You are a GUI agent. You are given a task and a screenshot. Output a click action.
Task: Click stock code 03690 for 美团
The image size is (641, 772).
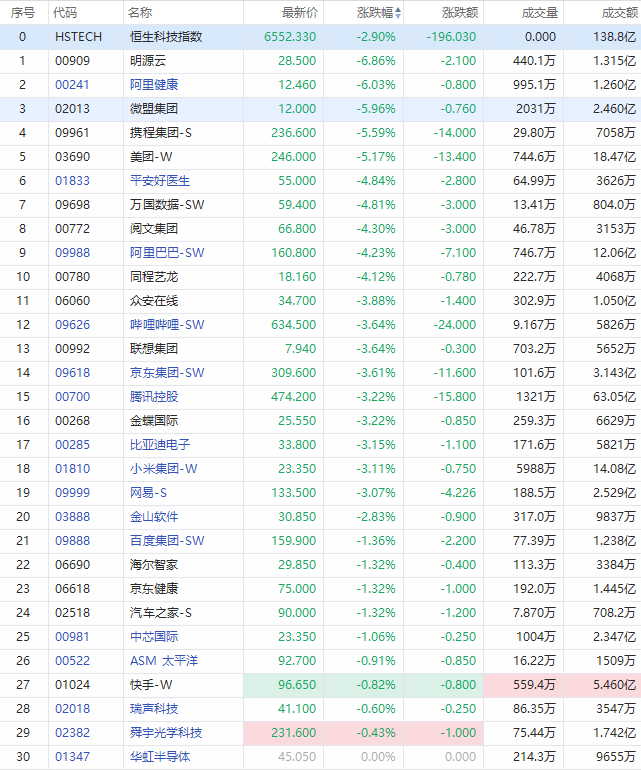click(x=72, y=157)
